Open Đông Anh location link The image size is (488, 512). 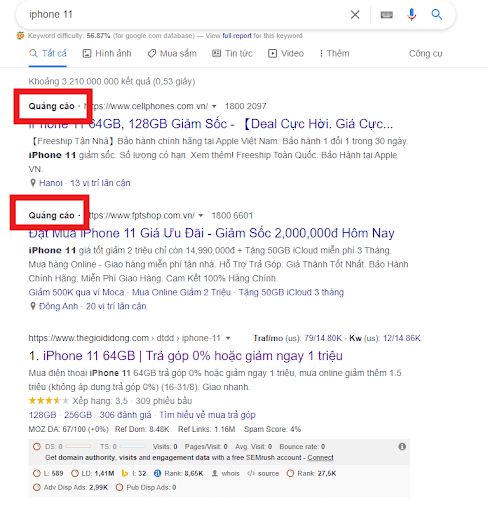pos(58,306)
